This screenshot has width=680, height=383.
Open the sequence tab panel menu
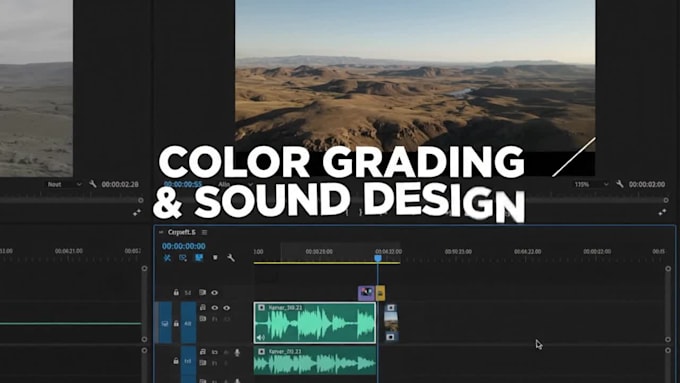(204, 232)
